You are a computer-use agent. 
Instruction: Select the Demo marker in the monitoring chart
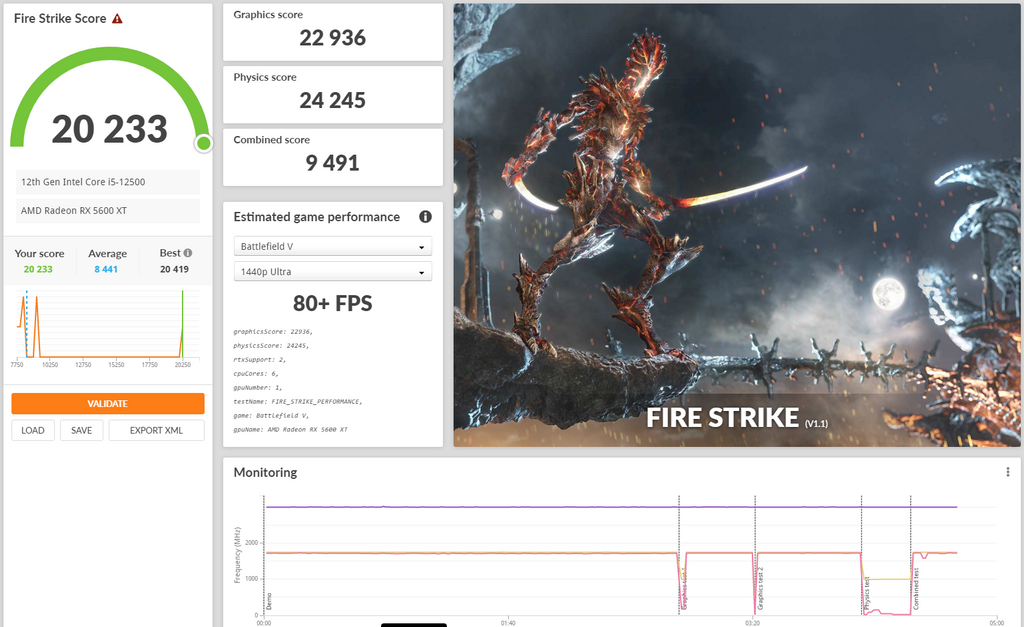point(268,601)
